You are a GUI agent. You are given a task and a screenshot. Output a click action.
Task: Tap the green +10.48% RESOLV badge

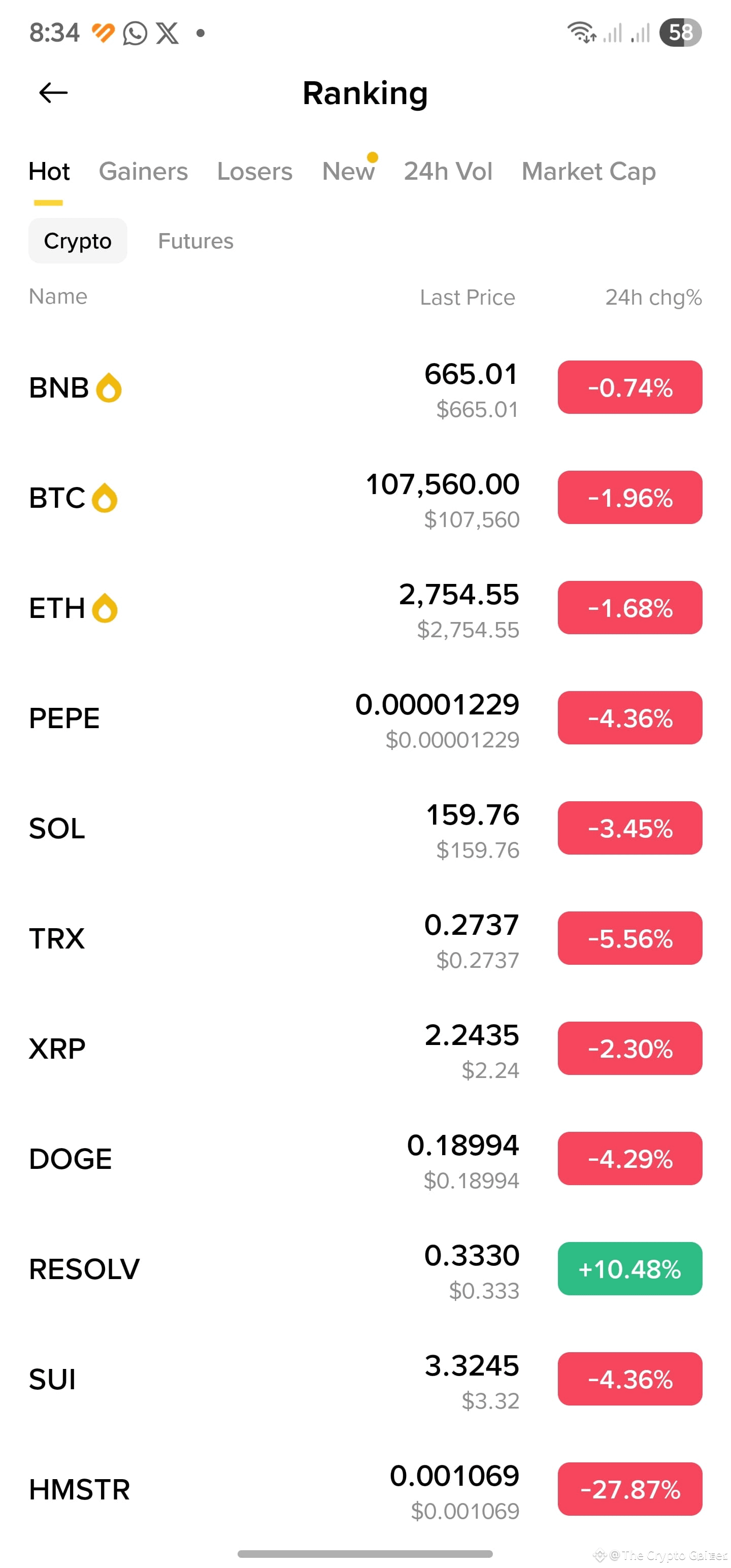click(630, 1268)
